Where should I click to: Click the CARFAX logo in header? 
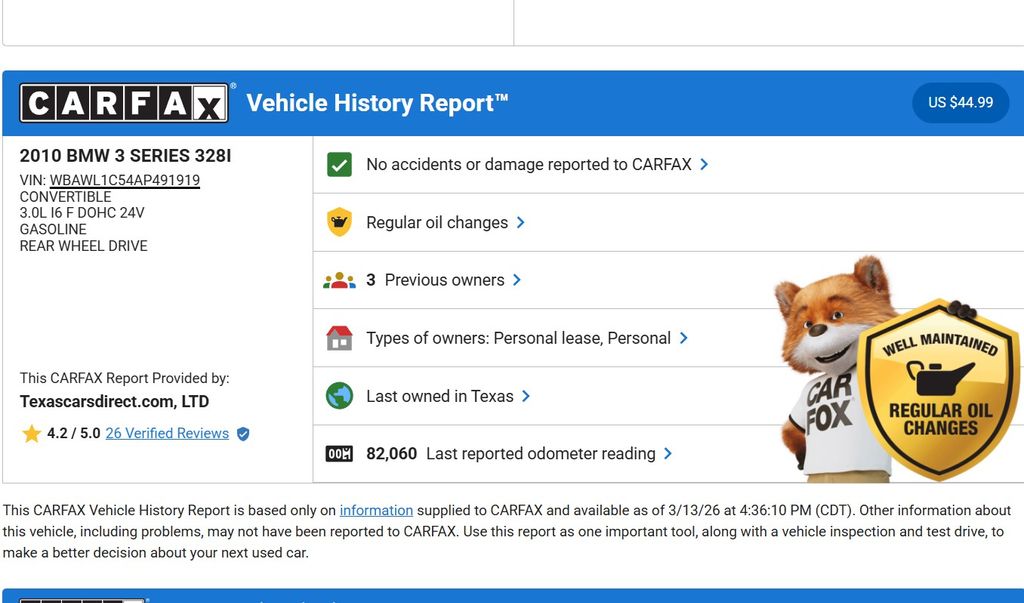coord(124,103)
